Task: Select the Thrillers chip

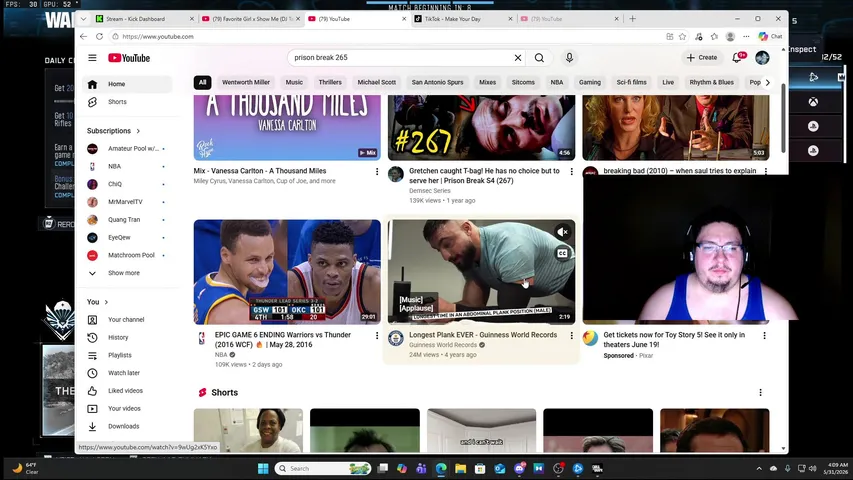Action: [330, 82]
